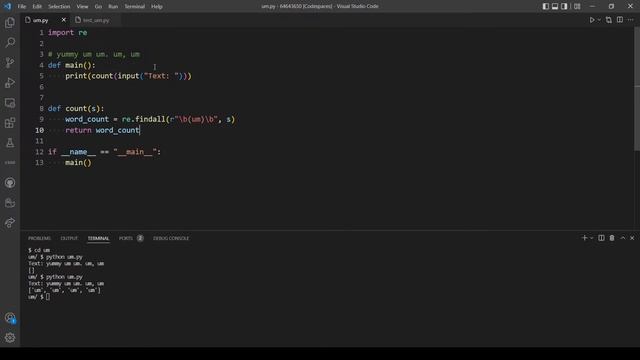
Task: Maximize the panel with chevron up
Action: click(x=623, y=238)
